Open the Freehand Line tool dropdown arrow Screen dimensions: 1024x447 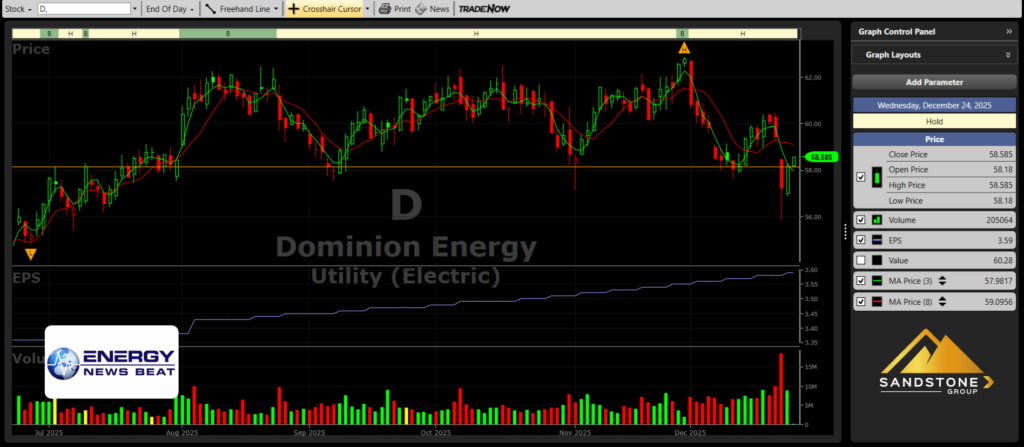277,9
